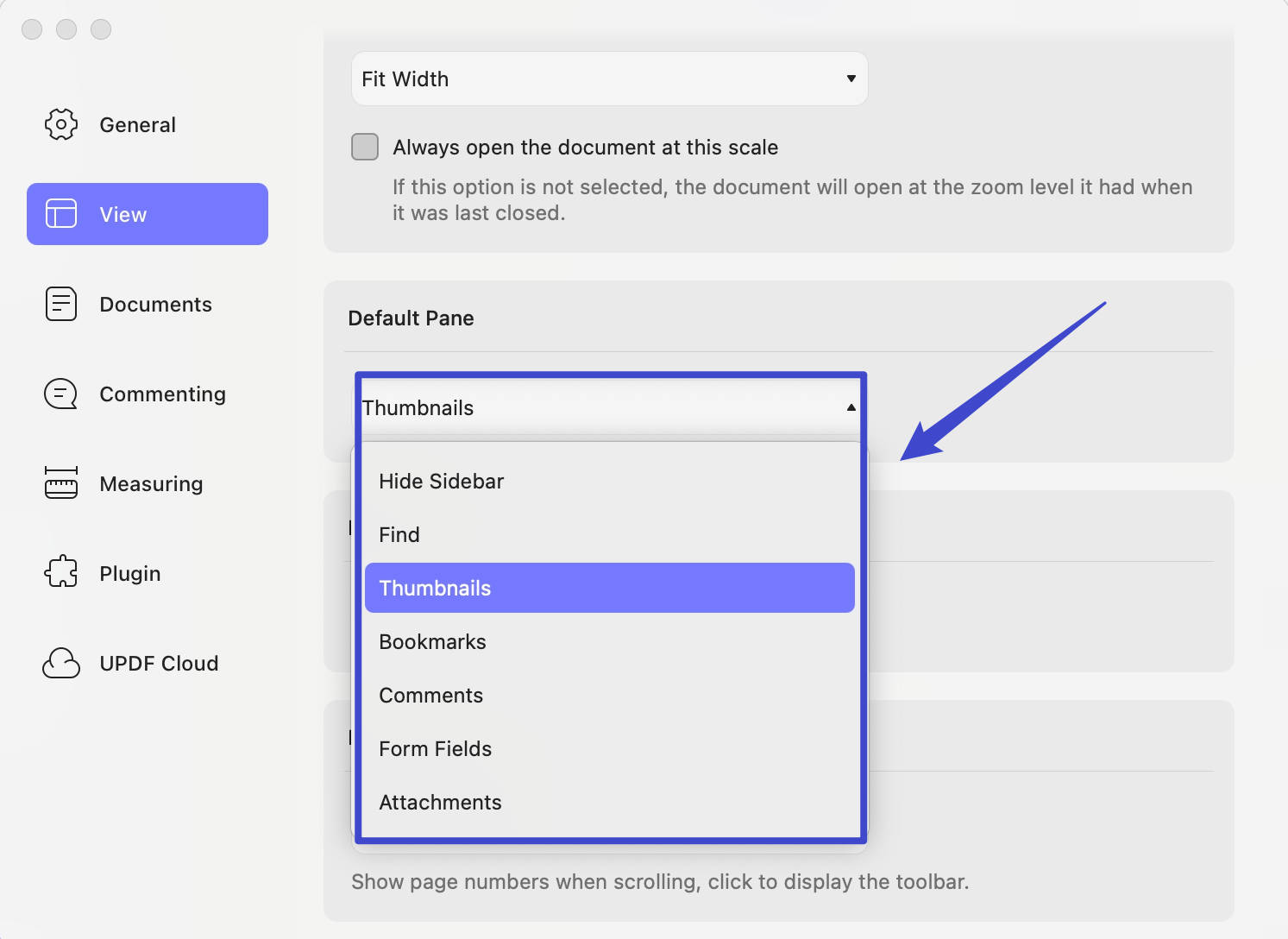Click the red close window button
Viewport: 1288px width, 939px height.
click(x=32, y=29)
